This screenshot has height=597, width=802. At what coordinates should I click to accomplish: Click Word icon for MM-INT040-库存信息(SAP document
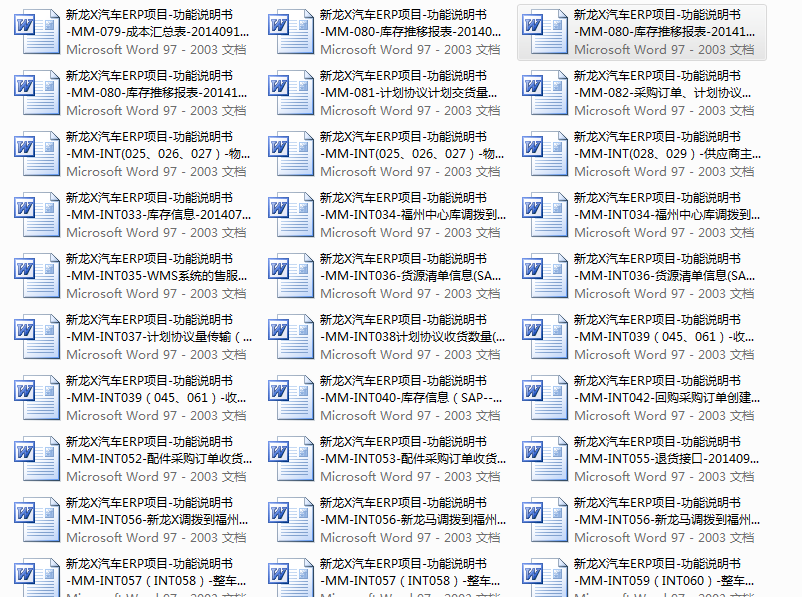291,397
